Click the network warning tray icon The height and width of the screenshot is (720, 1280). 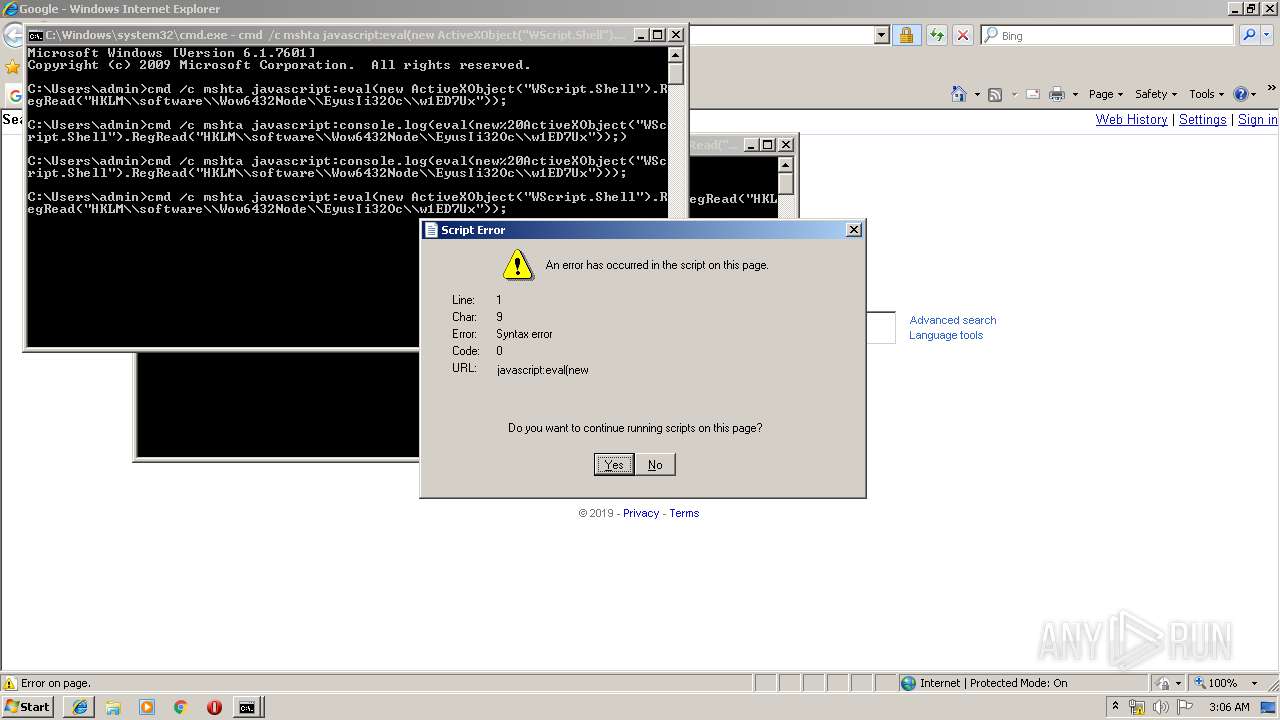(1137, 707)
